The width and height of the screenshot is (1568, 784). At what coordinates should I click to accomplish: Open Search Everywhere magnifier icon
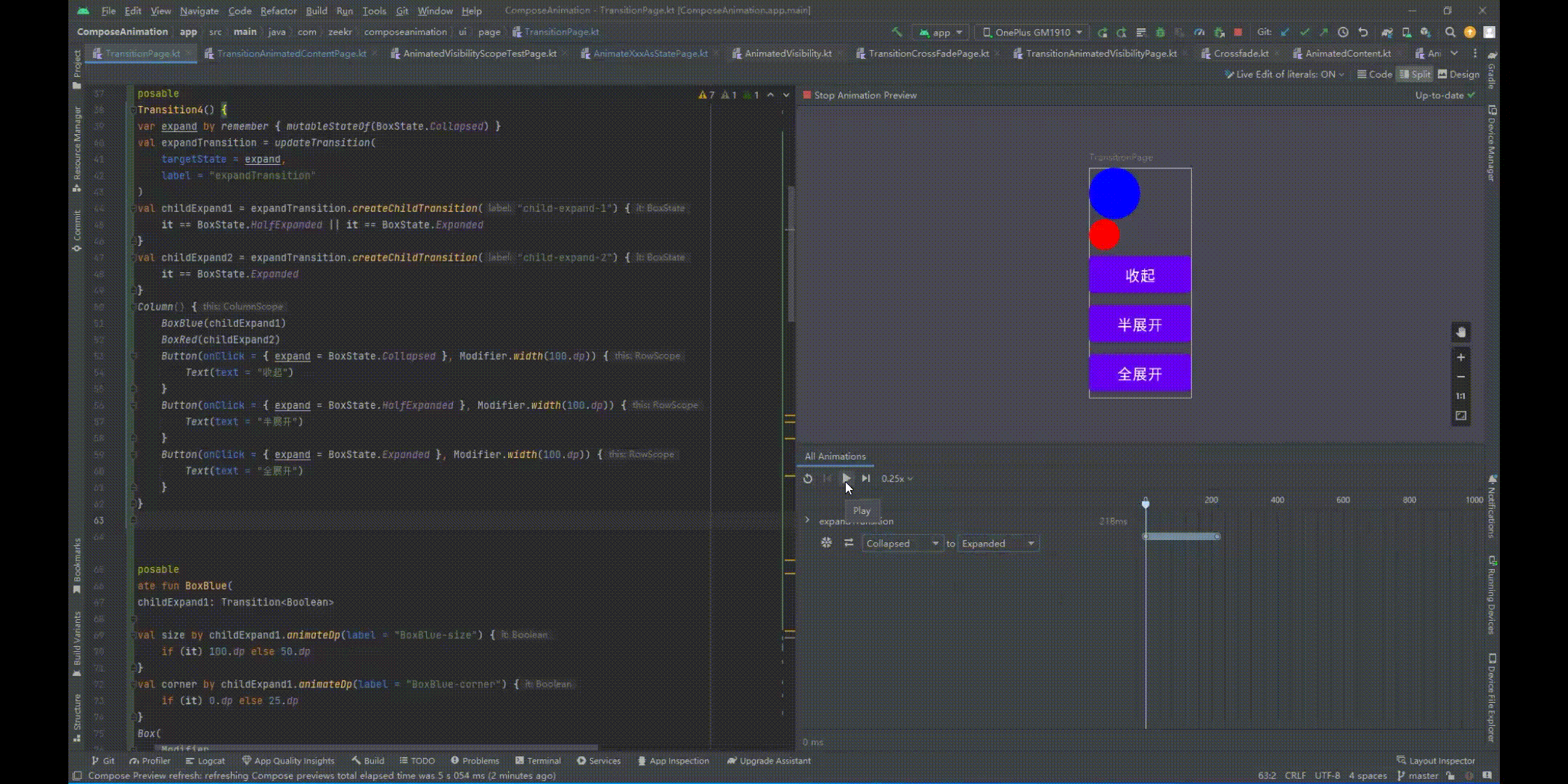click(1450, 32)
